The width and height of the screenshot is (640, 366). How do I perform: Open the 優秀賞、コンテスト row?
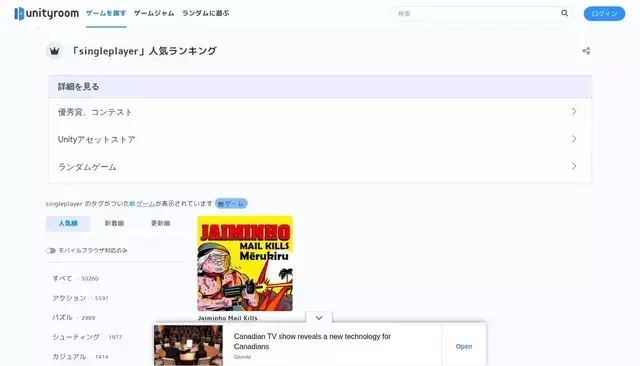[320, 112]
